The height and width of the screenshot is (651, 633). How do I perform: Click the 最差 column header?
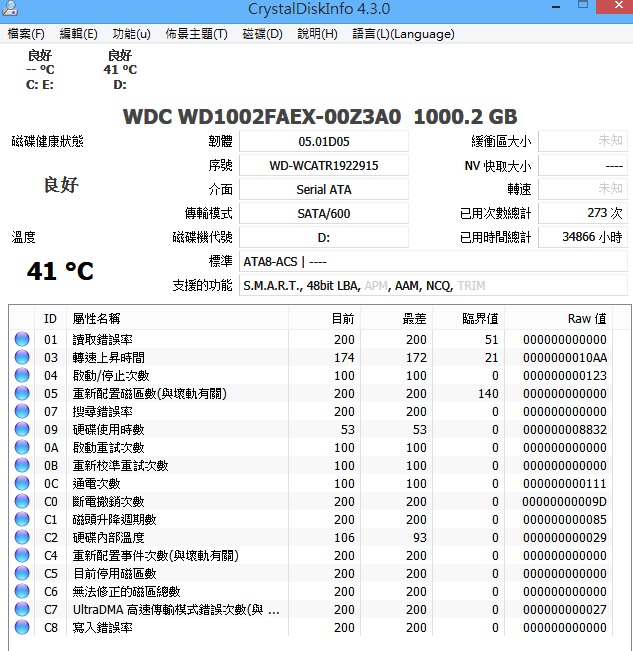click(x=396, y=318)
